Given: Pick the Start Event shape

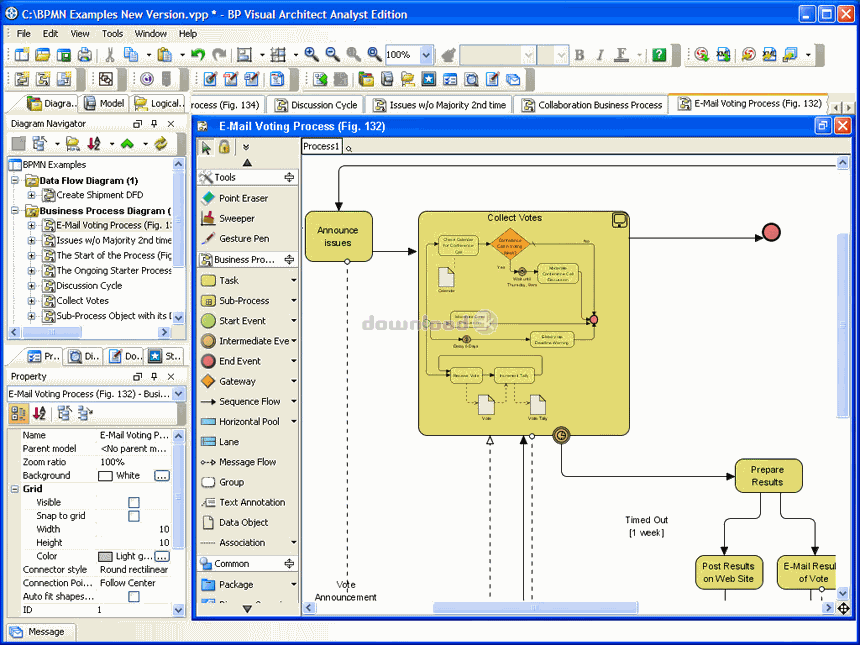Looking at the screenshot, I should (242, 321).
